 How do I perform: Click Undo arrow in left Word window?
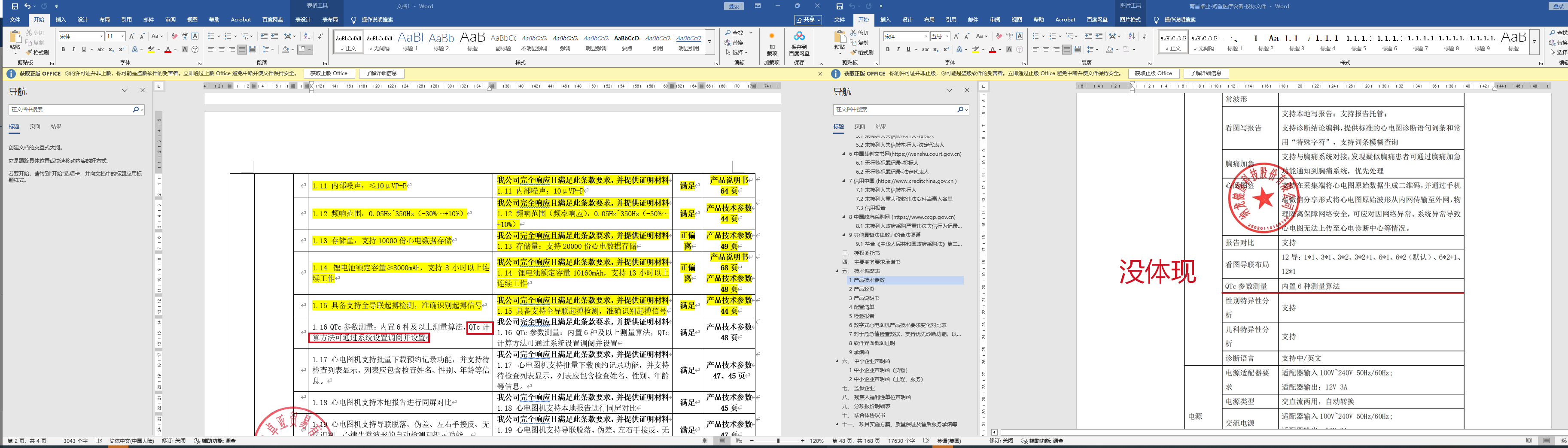pos(27,6)
